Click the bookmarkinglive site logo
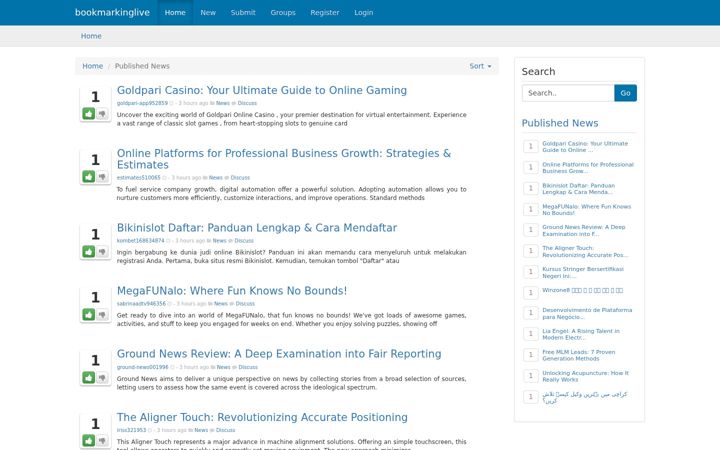This screenshot has width=720, height=450. pos(112,12)
